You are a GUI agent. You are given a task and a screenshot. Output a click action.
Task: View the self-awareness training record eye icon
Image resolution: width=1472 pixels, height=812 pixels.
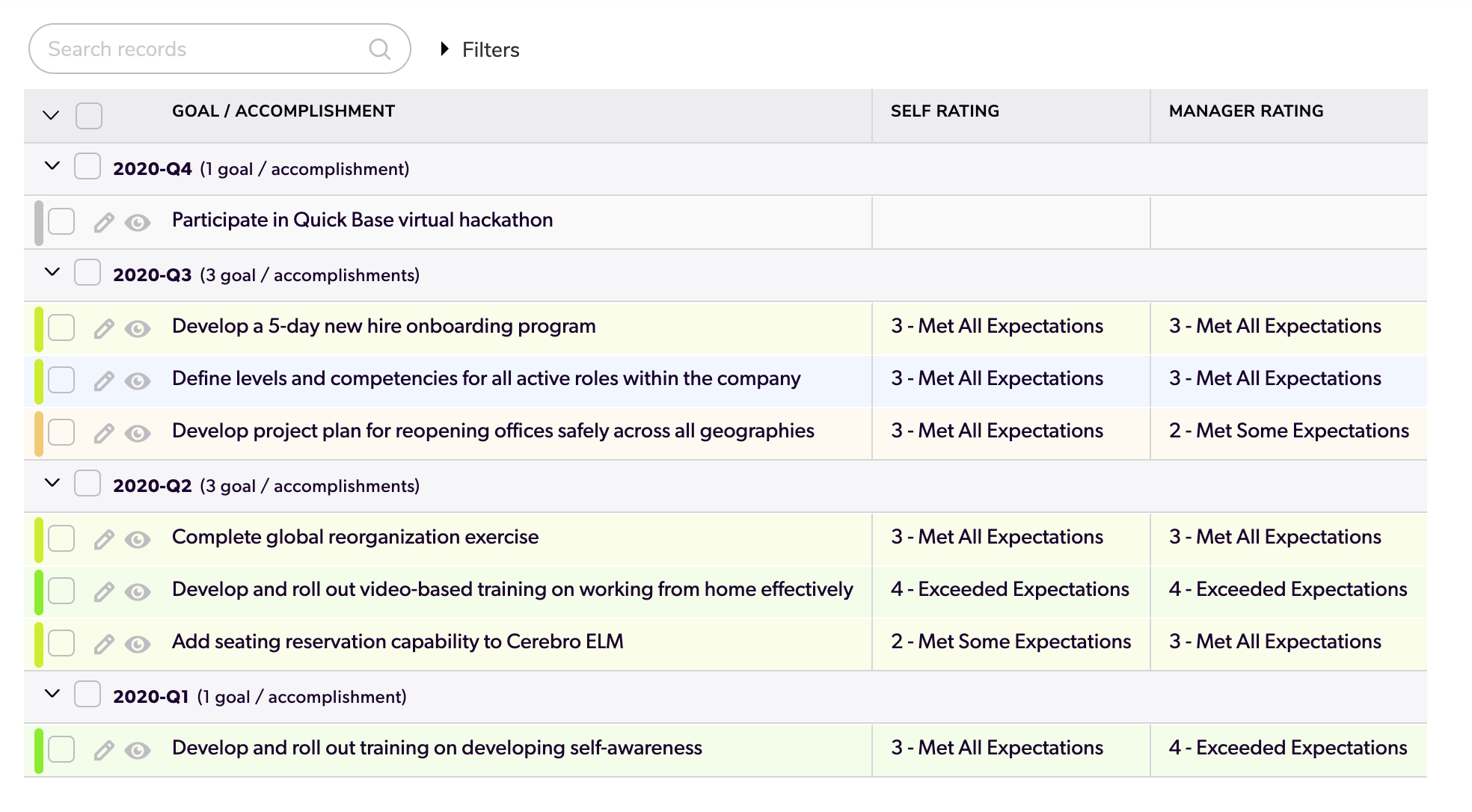coord(138,751)
